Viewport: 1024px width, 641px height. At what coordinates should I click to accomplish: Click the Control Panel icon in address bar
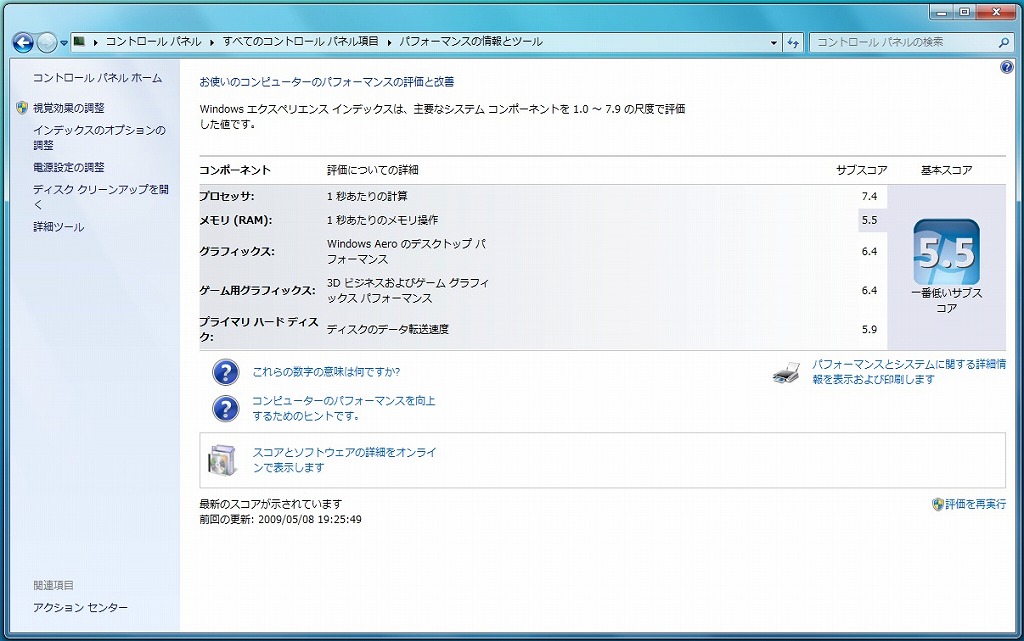point(80,42)
